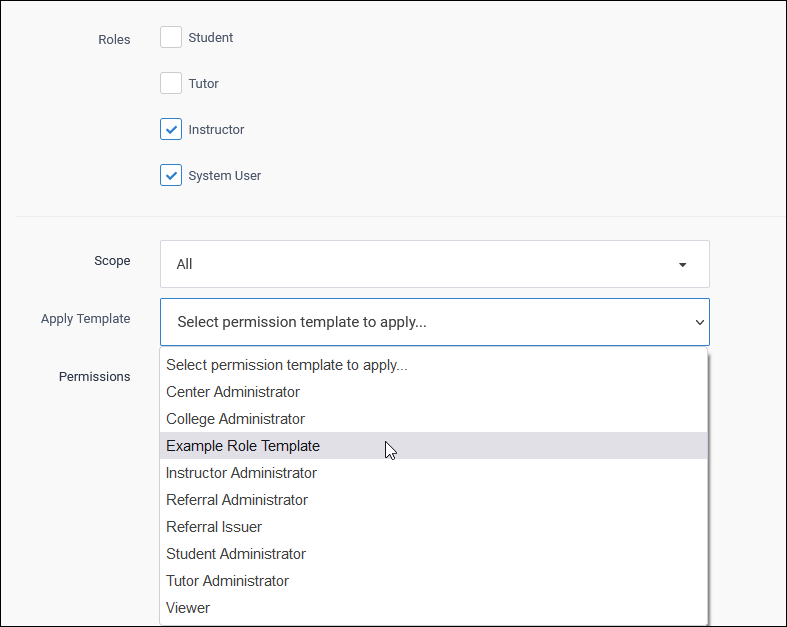Click the Apply Template chevron icon
787x627 pixels.
tap(699, 322)
